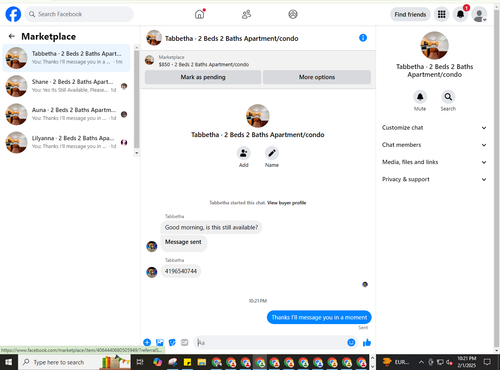Click the Name edit pencil icon
Image resolution: width=500 pixels, height=370 pixels.
point(272,153)
